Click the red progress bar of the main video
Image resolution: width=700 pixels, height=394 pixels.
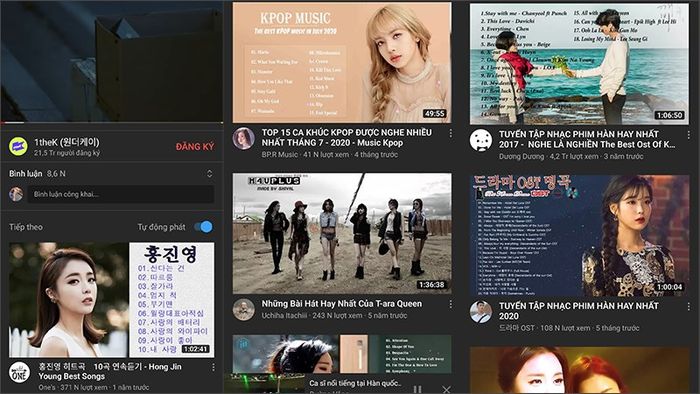[112, 122]
